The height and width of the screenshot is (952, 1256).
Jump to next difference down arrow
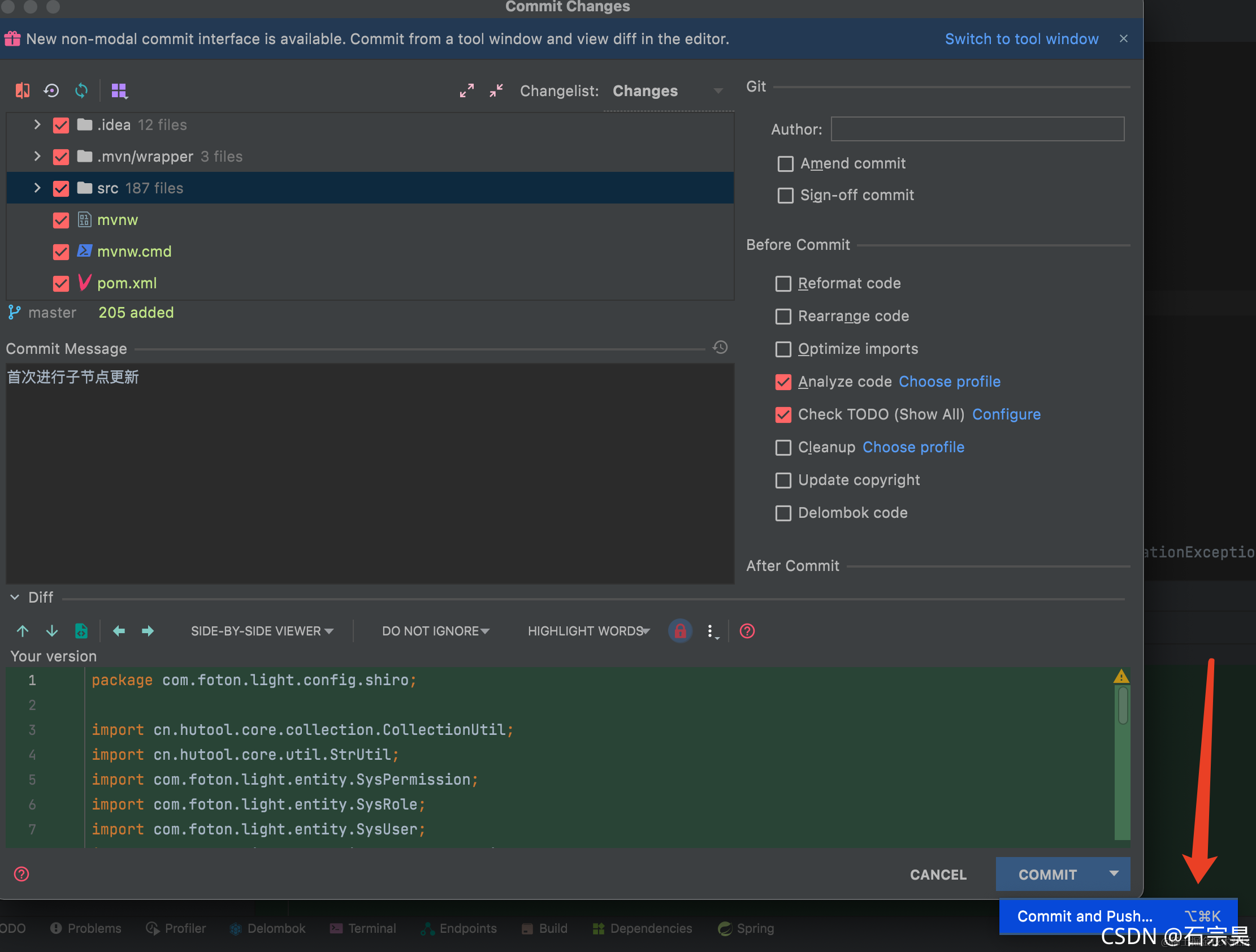tap(51, 630)
